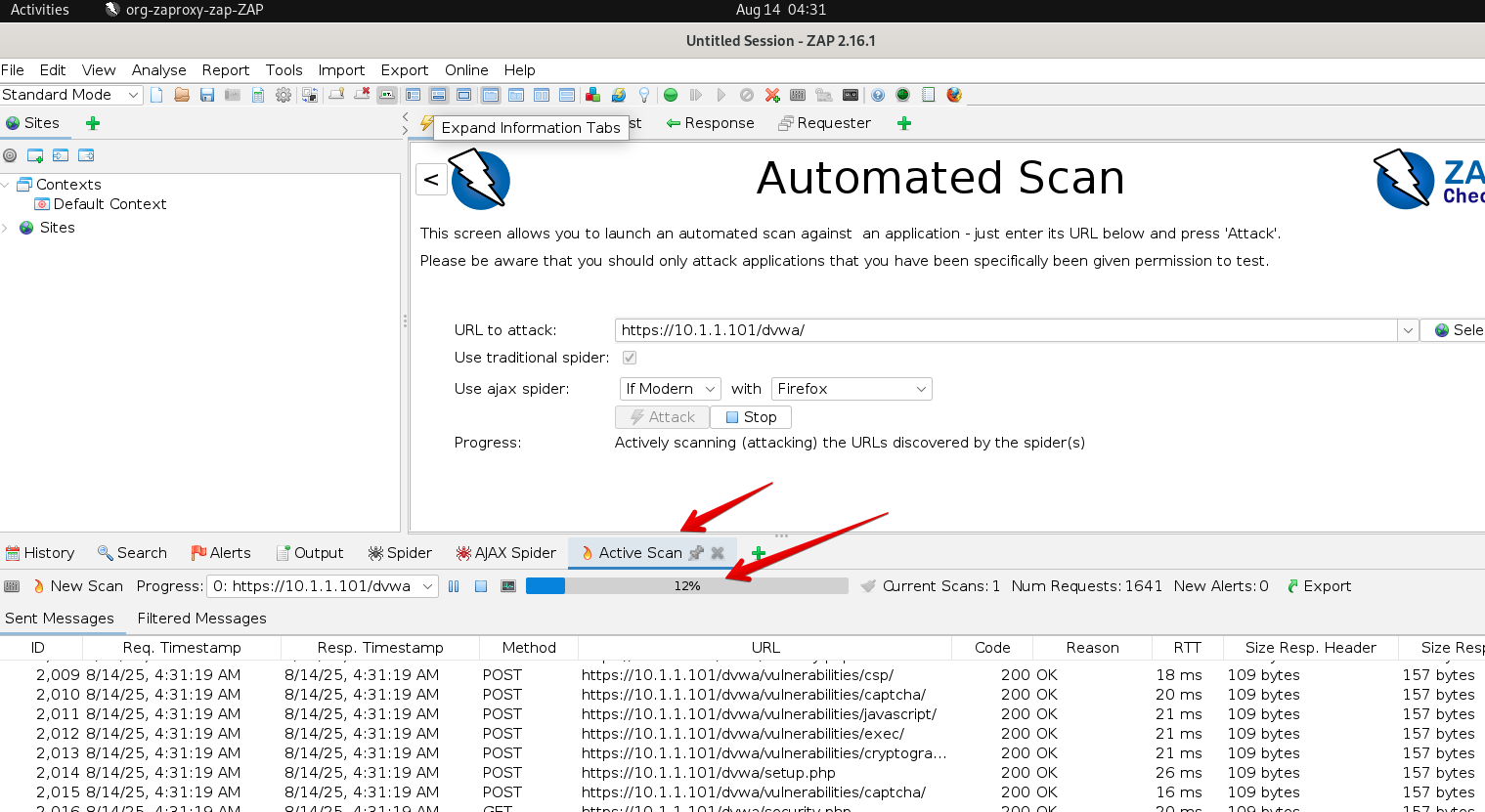
Task: Open the Standard Mode dropdown
Action: pos(71,95)
